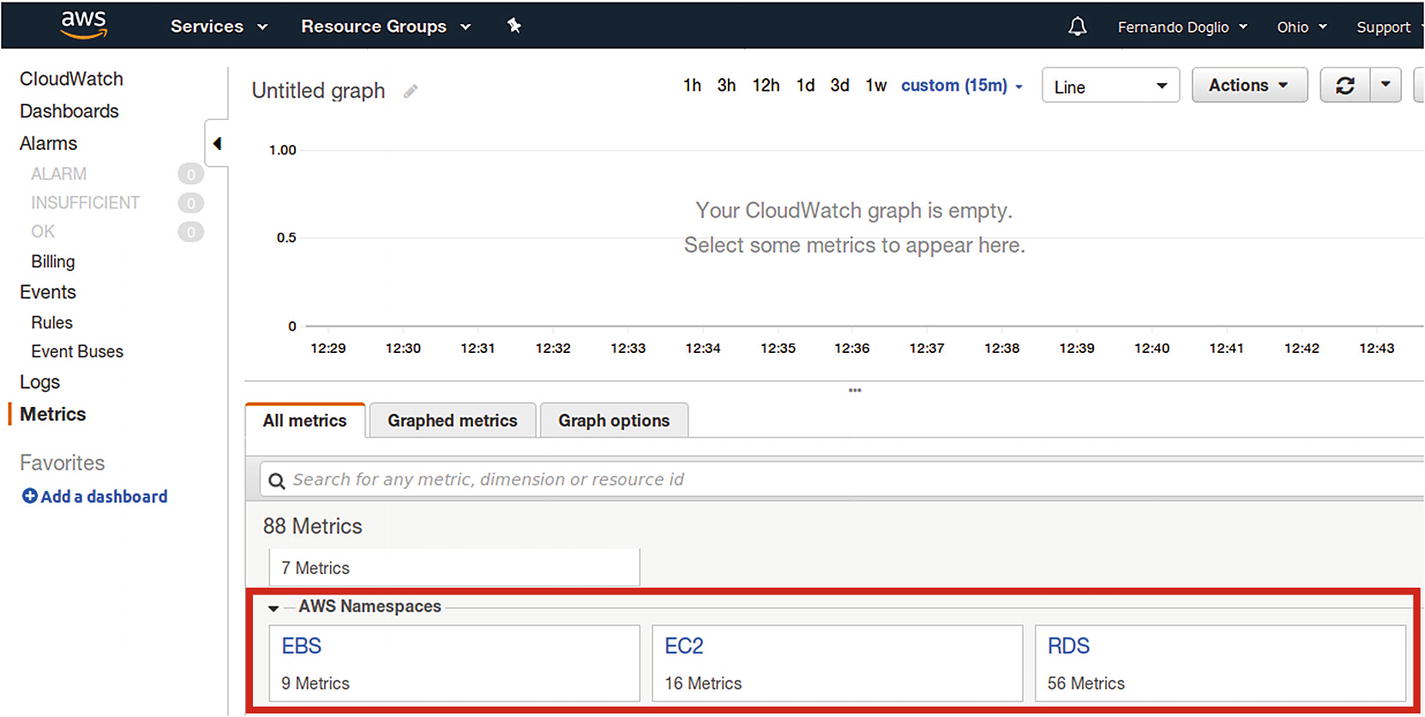Open the Actions button menu
This screenshot has width=1425, height=717.
[1248, 86]
